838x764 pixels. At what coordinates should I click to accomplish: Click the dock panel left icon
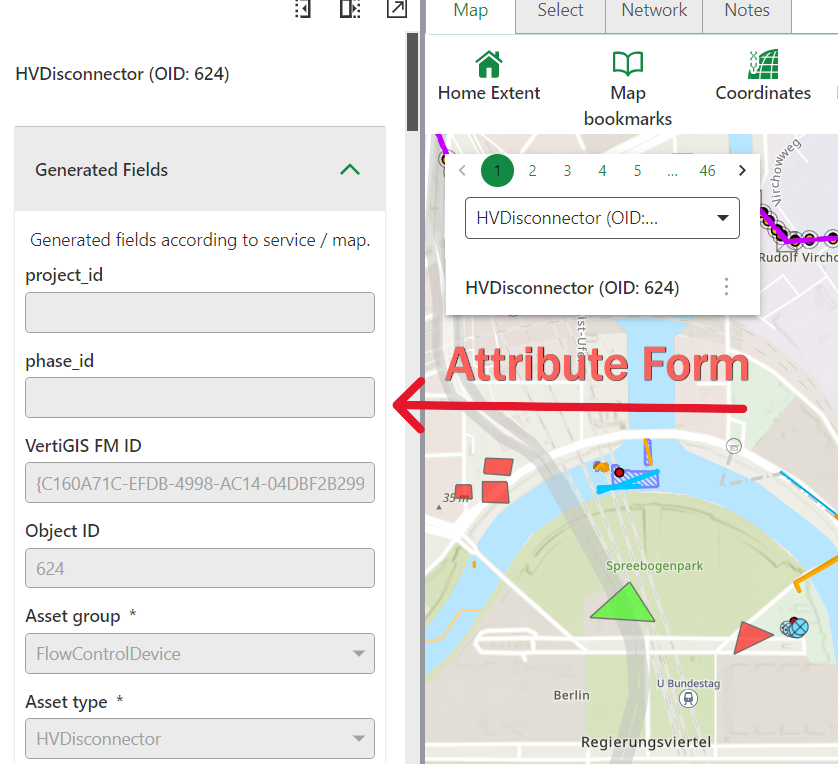coord(303,9)
